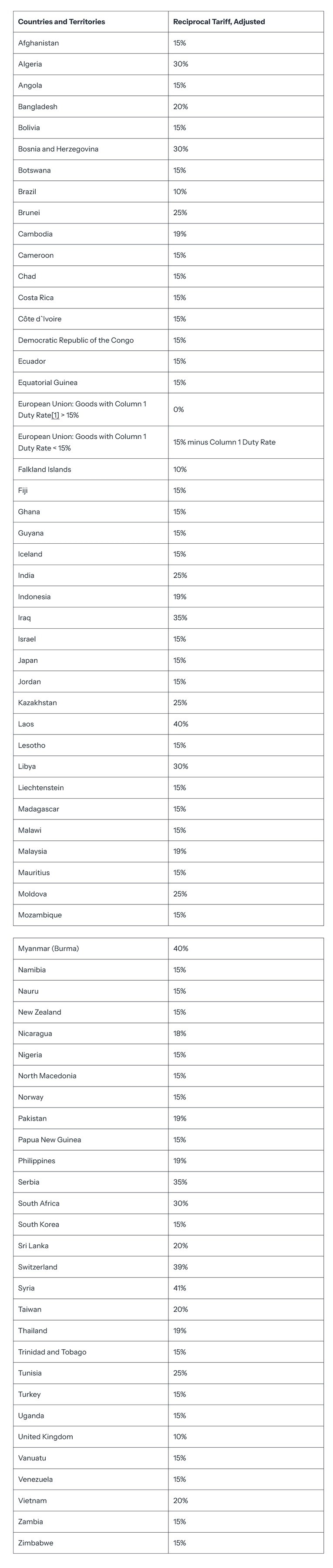Click Iraq's 35% tariff value

(180, 618)
